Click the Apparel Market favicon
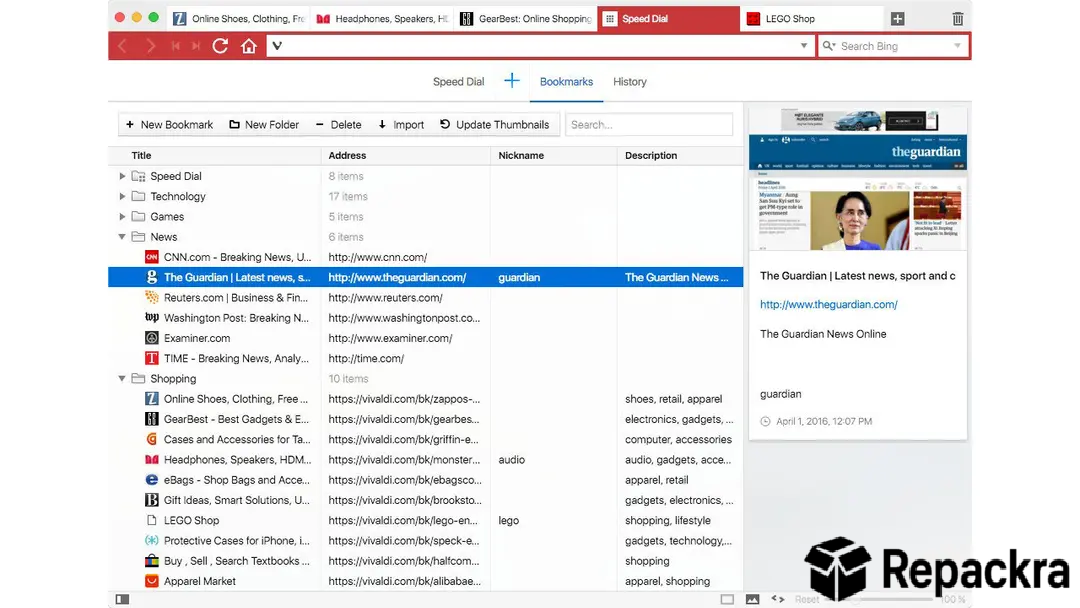Screen dimensions: 1080x608 (152, 581)
